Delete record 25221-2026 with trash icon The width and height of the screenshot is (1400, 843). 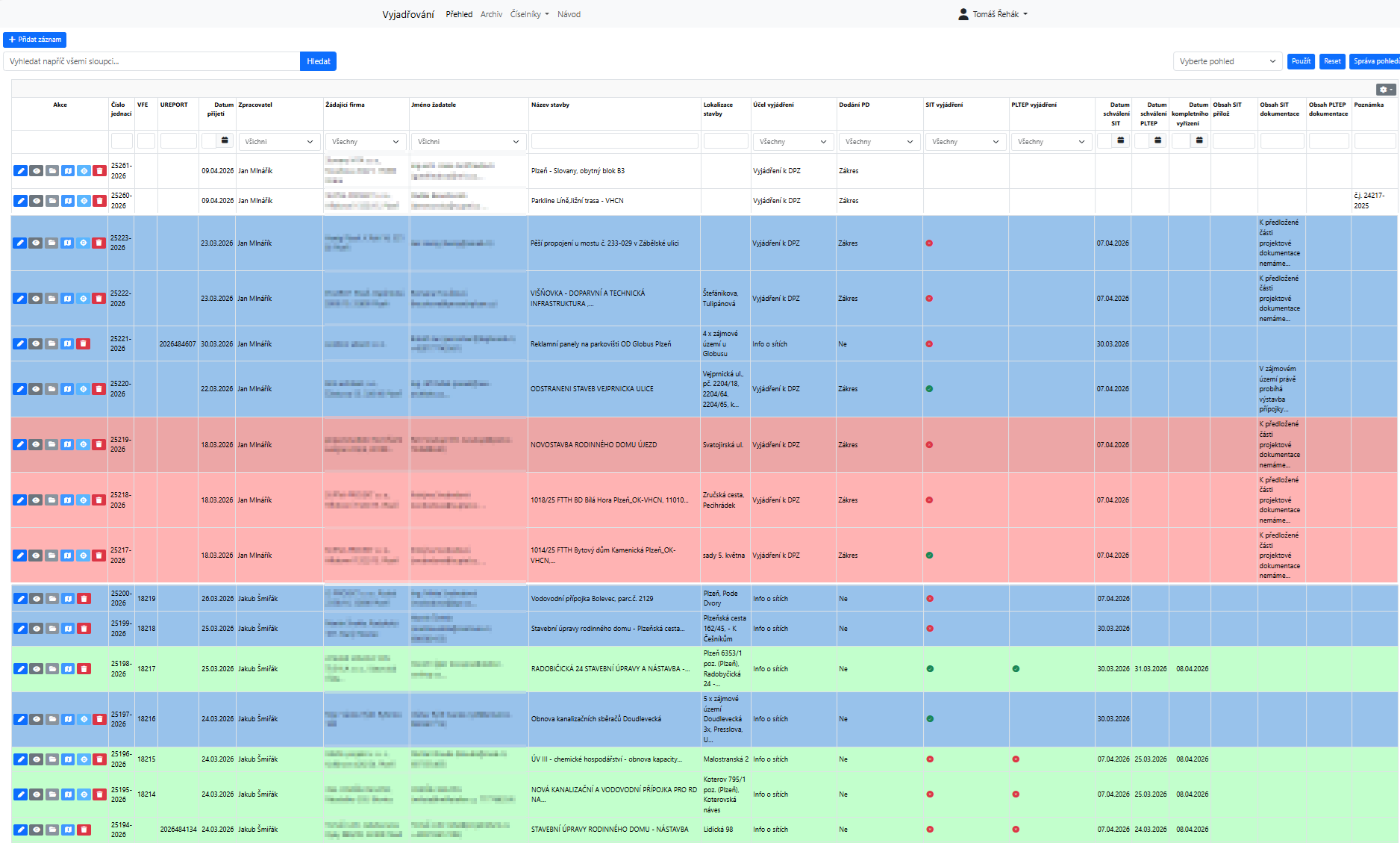click(83, 344)
